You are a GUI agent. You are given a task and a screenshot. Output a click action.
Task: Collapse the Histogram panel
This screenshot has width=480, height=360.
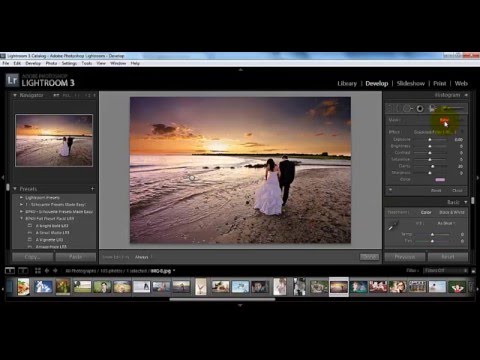[x=466, y=95]
